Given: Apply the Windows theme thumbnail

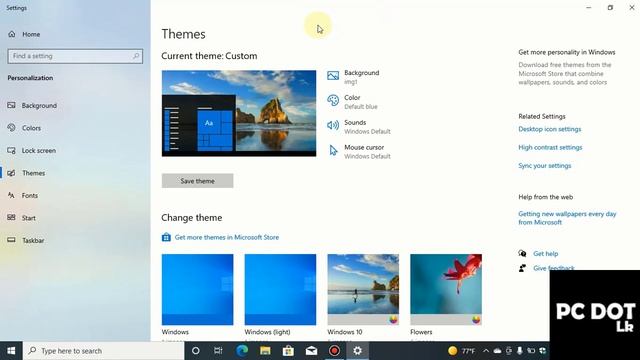Looking at the screenshot, I should (x=198, y=289).
